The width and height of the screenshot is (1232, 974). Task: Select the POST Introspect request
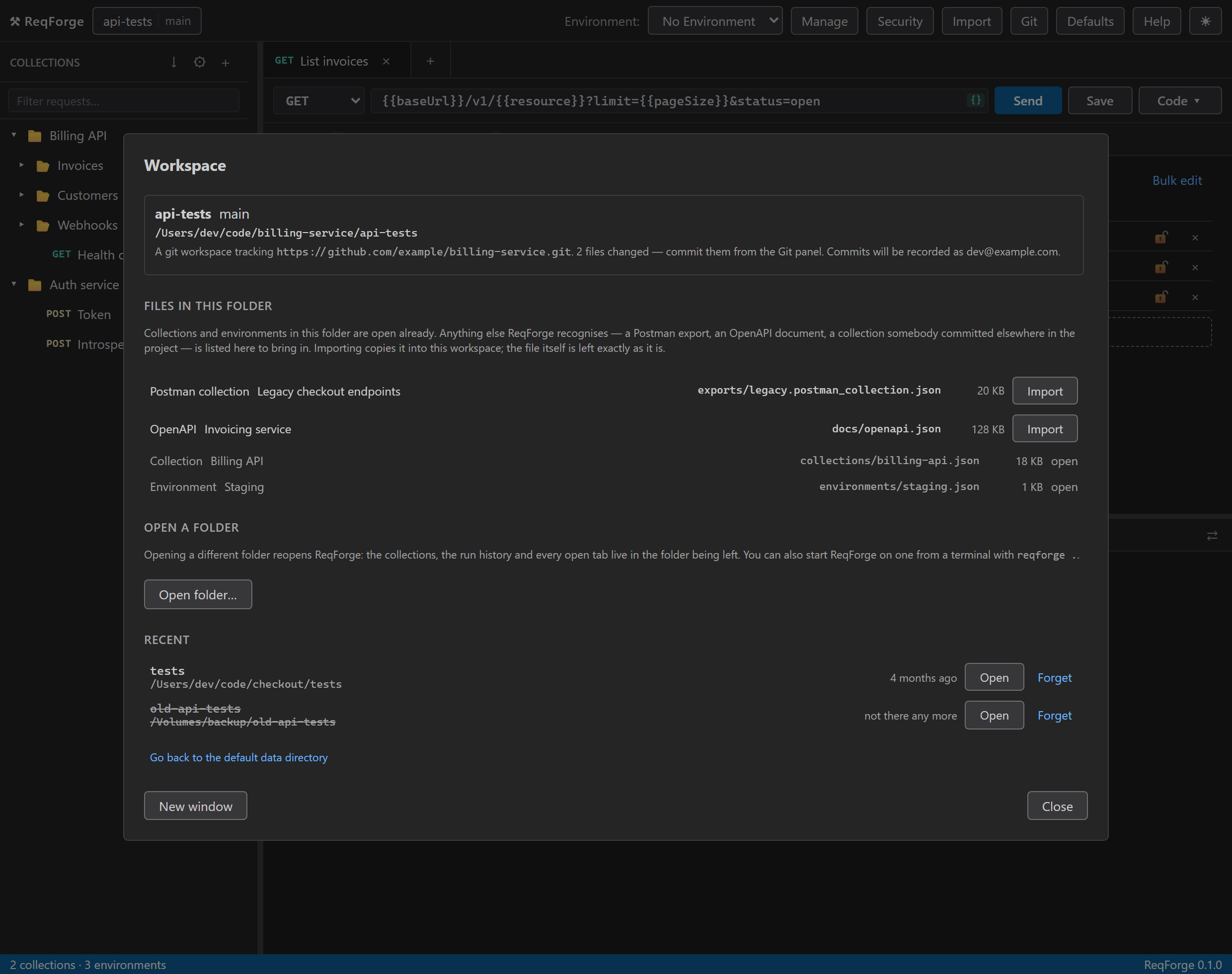coord(85,344)
